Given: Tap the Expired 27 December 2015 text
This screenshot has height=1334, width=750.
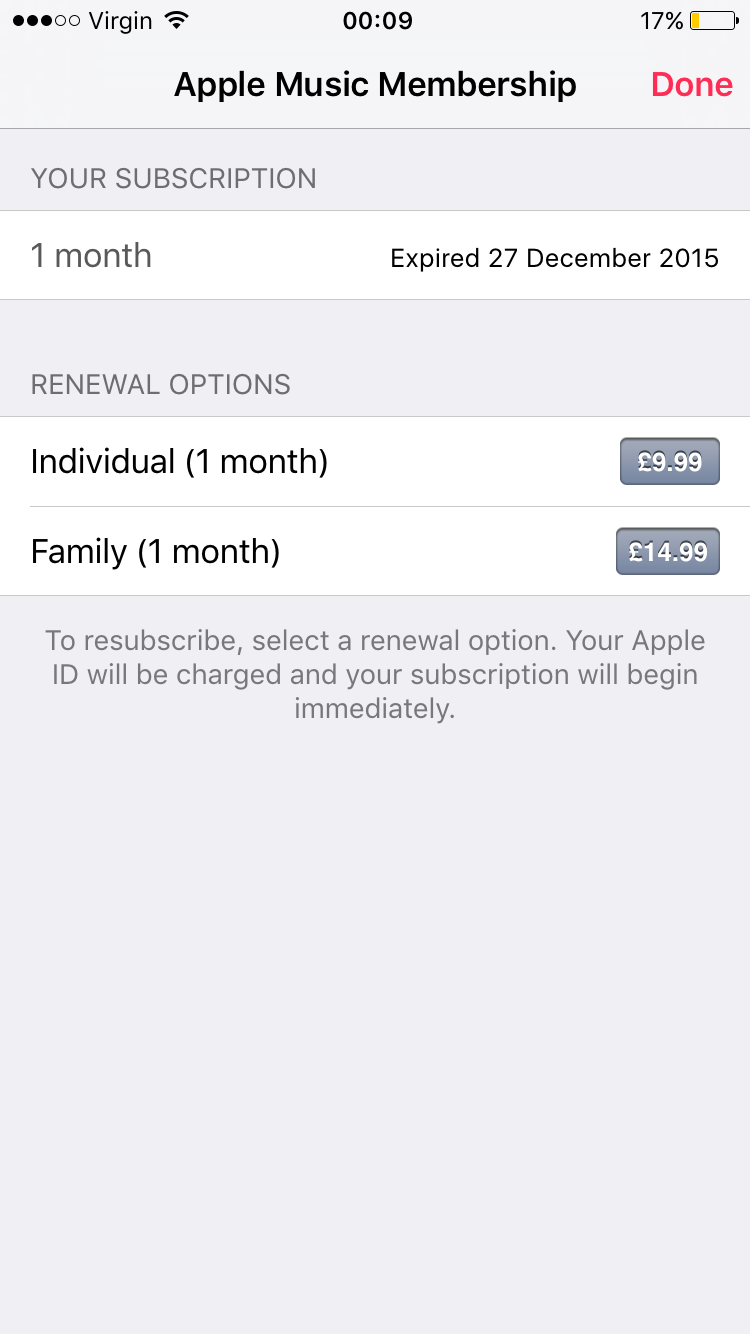Looking at the screenshot, I should (x=554, y=258).
